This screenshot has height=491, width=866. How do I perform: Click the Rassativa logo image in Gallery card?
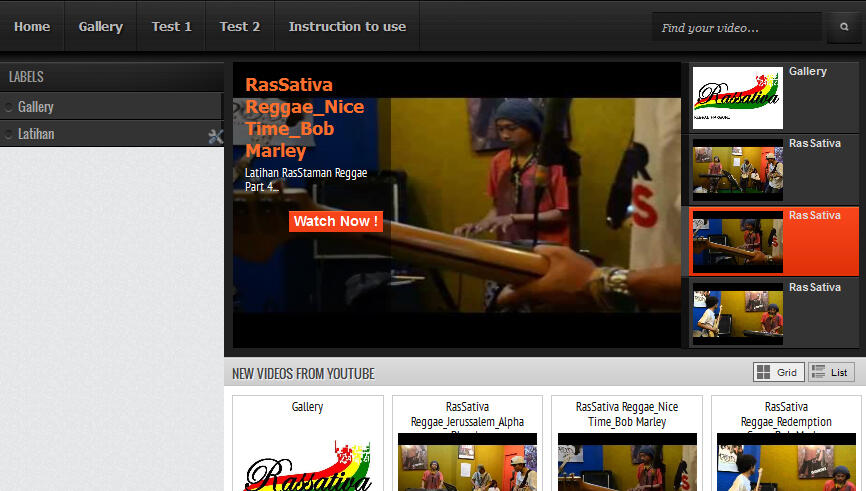(308, 465)
